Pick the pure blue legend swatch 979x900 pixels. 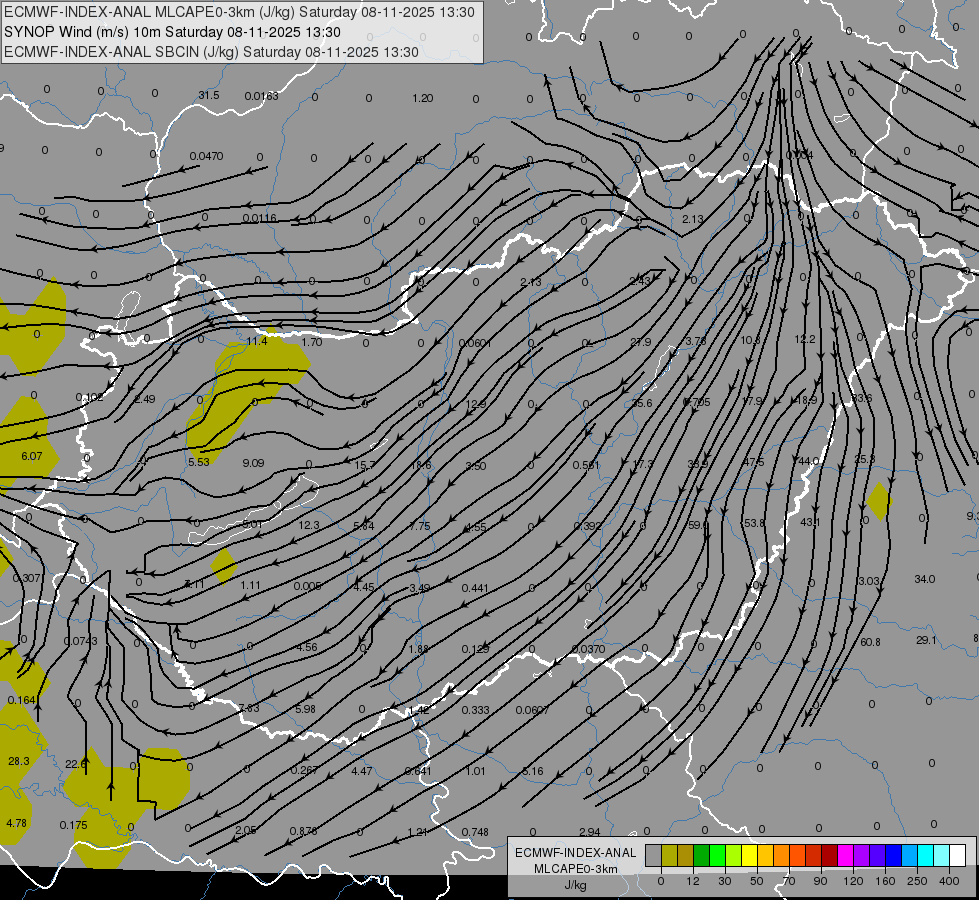894,856
